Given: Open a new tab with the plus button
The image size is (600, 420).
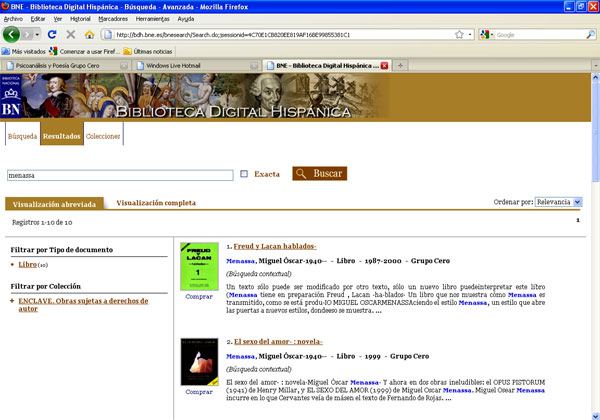Looking at the screenshot, I should [400, 66].
